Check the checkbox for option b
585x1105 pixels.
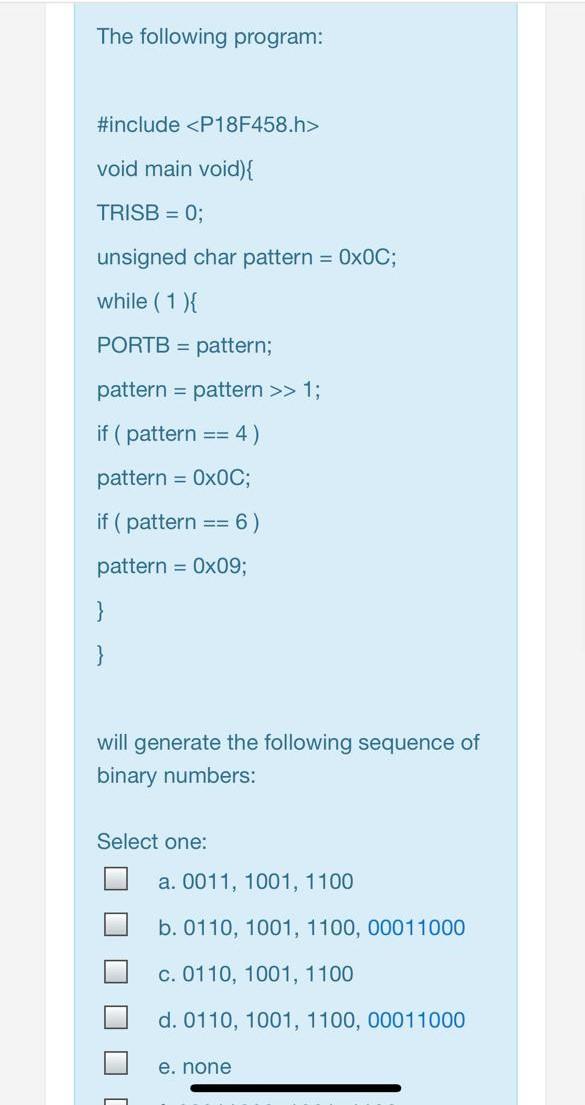click(115, 924)
